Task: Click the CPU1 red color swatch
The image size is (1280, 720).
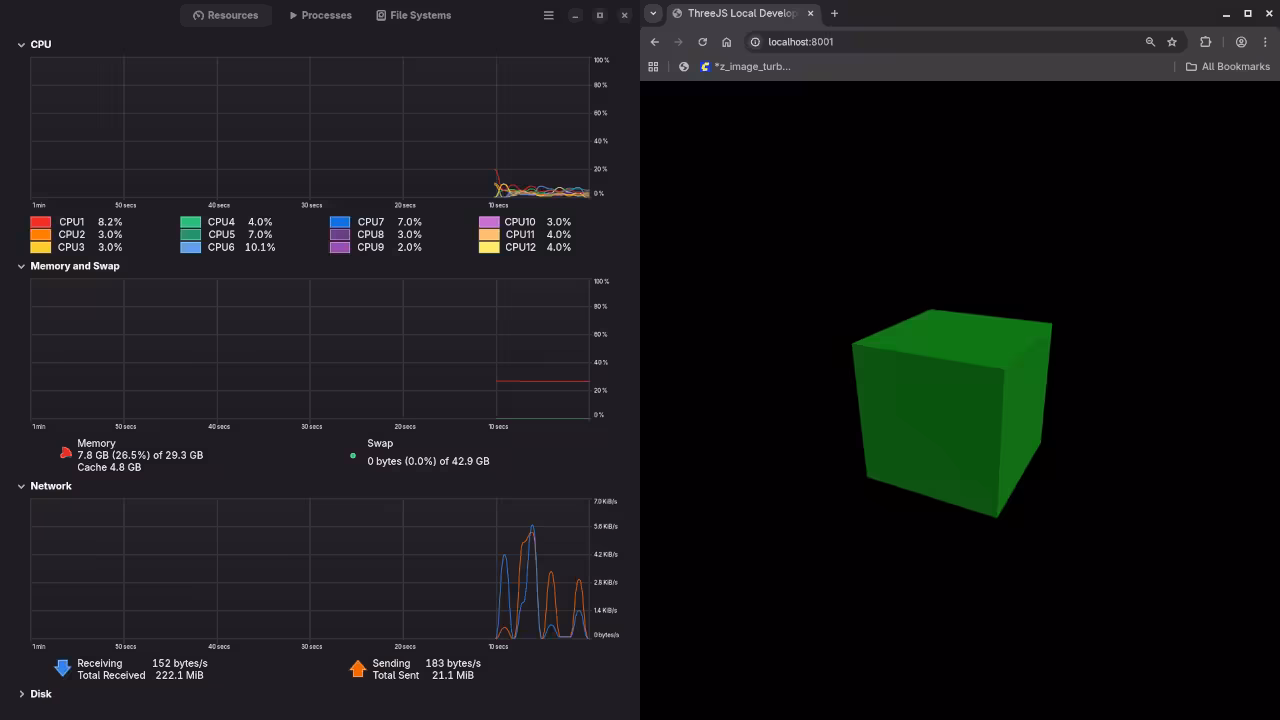Action: click(40, 221)
